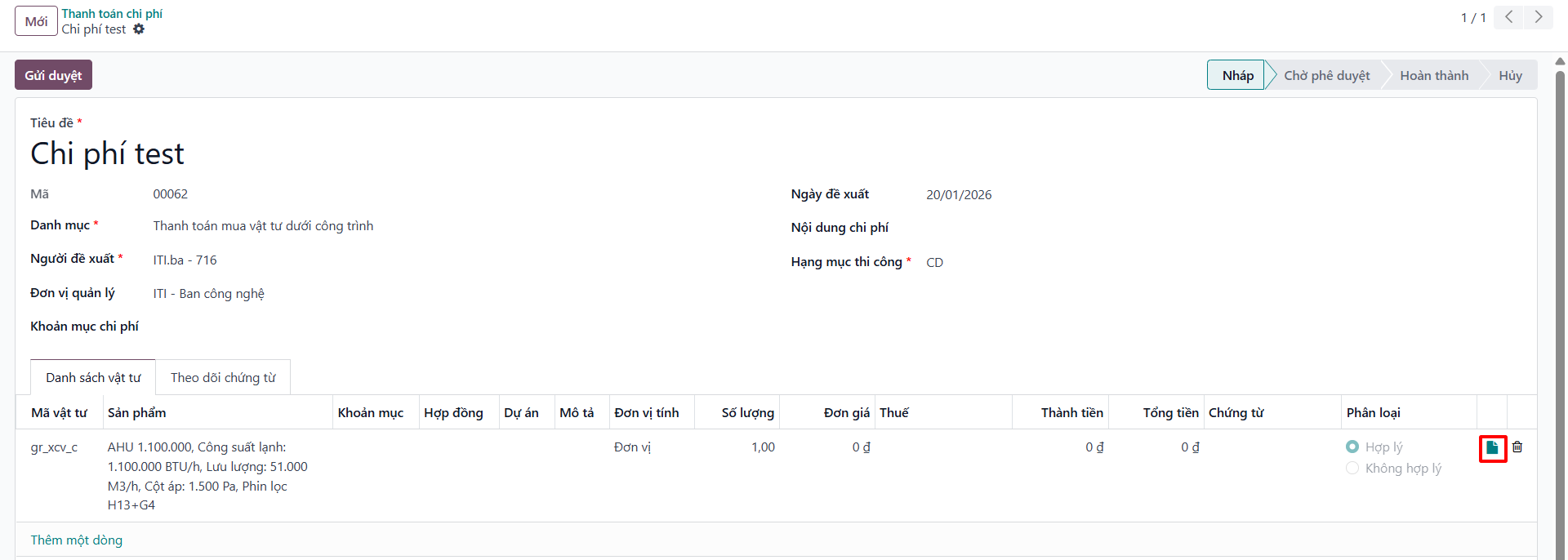
Task: Click the Gửi duyệt button
Action: [x=53, y=75]
